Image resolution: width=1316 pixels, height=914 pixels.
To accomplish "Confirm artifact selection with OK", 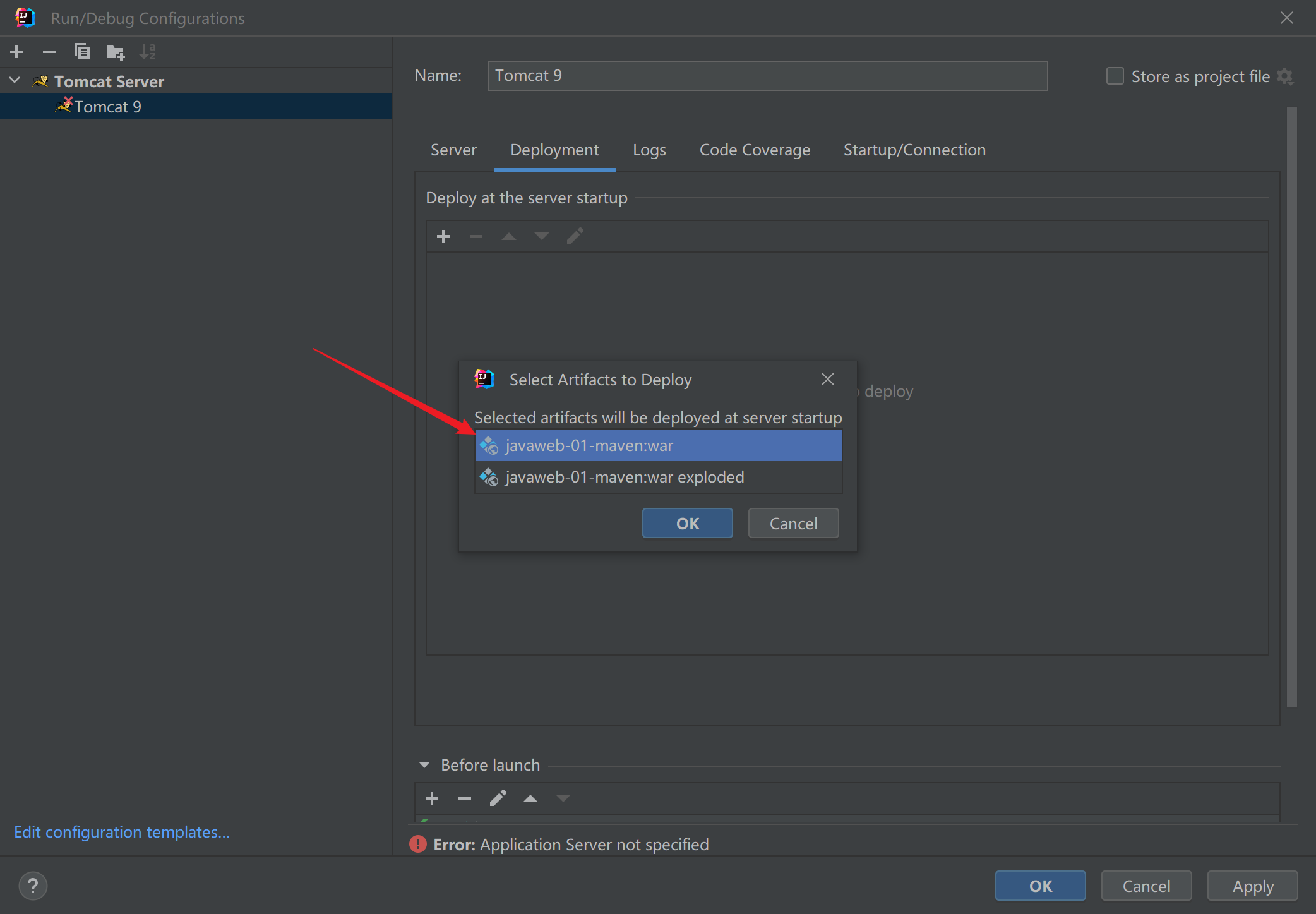I will (x=688, y=523).
